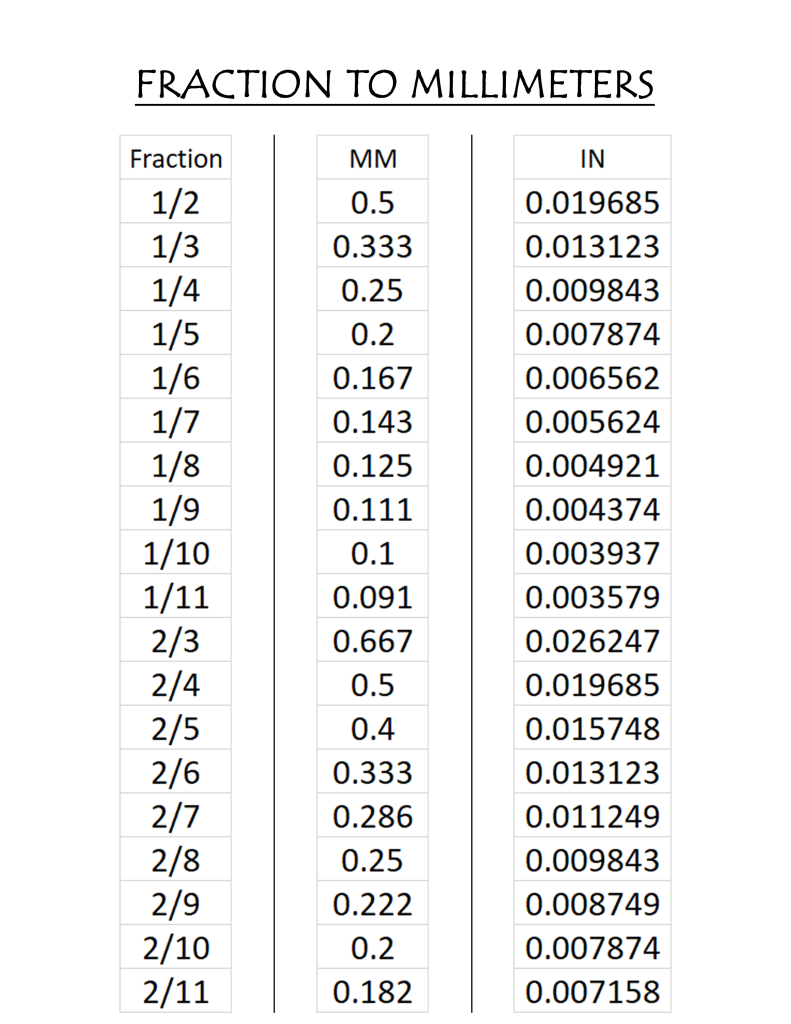Click the Fraction column header

click(176, 157)
